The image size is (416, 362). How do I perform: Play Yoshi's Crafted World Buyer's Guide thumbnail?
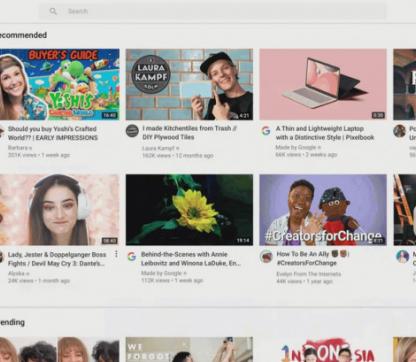[60, 84]
